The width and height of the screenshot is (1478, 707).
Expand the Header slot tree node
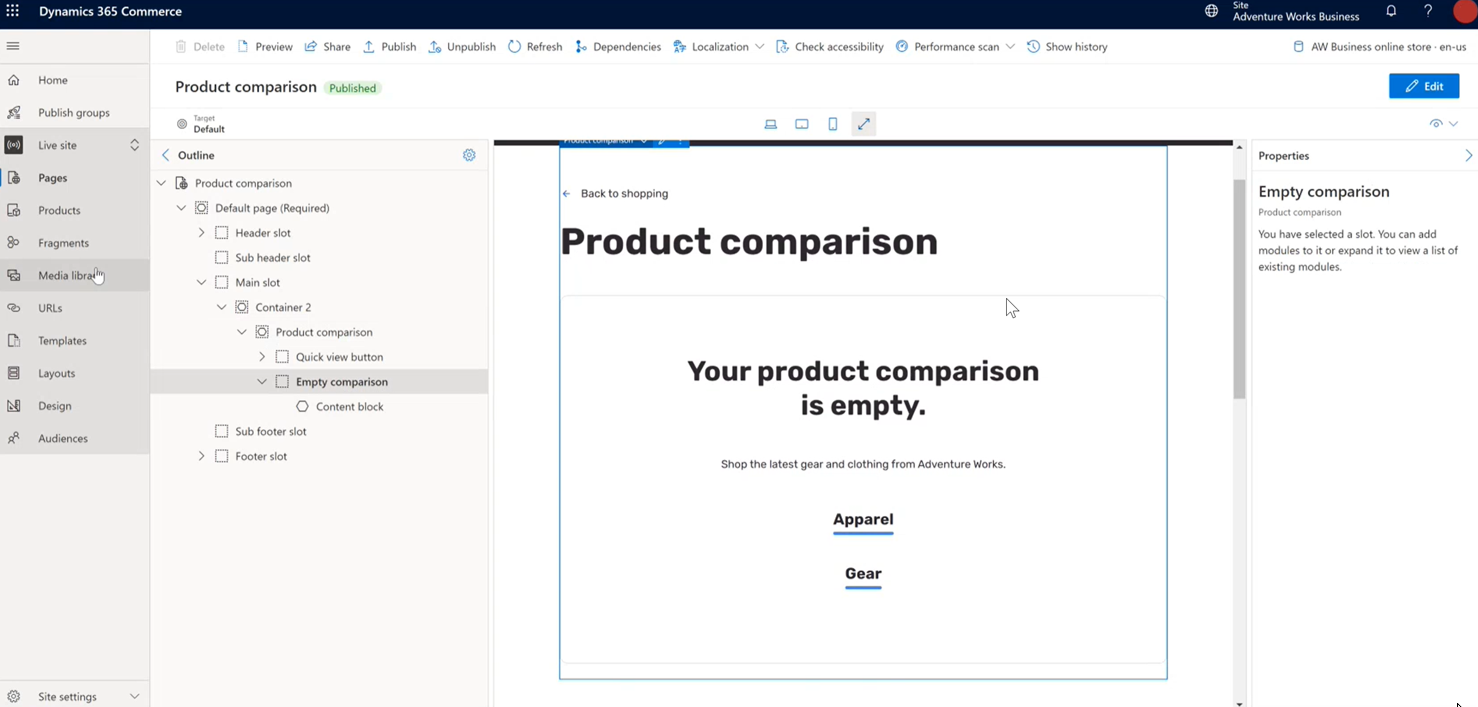[x=201, y=232]
